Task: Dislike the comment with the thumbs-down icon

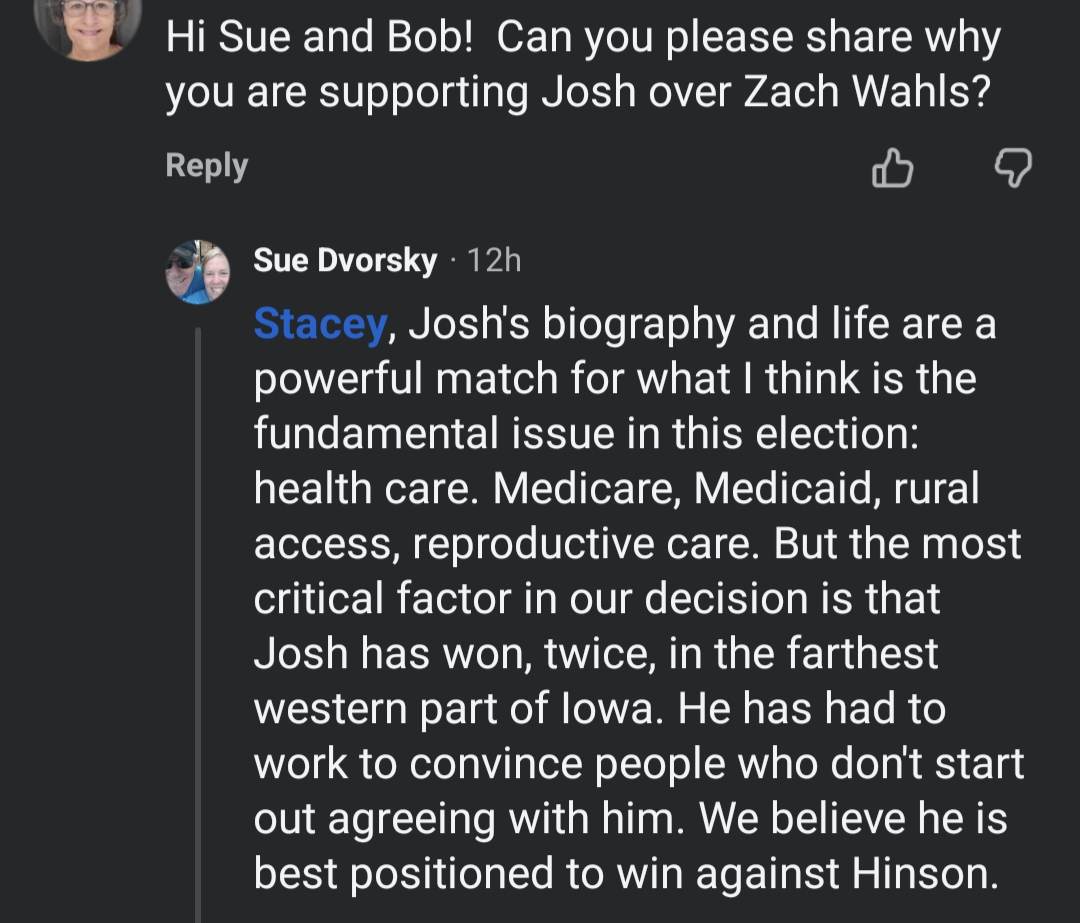Action: [1012, 168]
